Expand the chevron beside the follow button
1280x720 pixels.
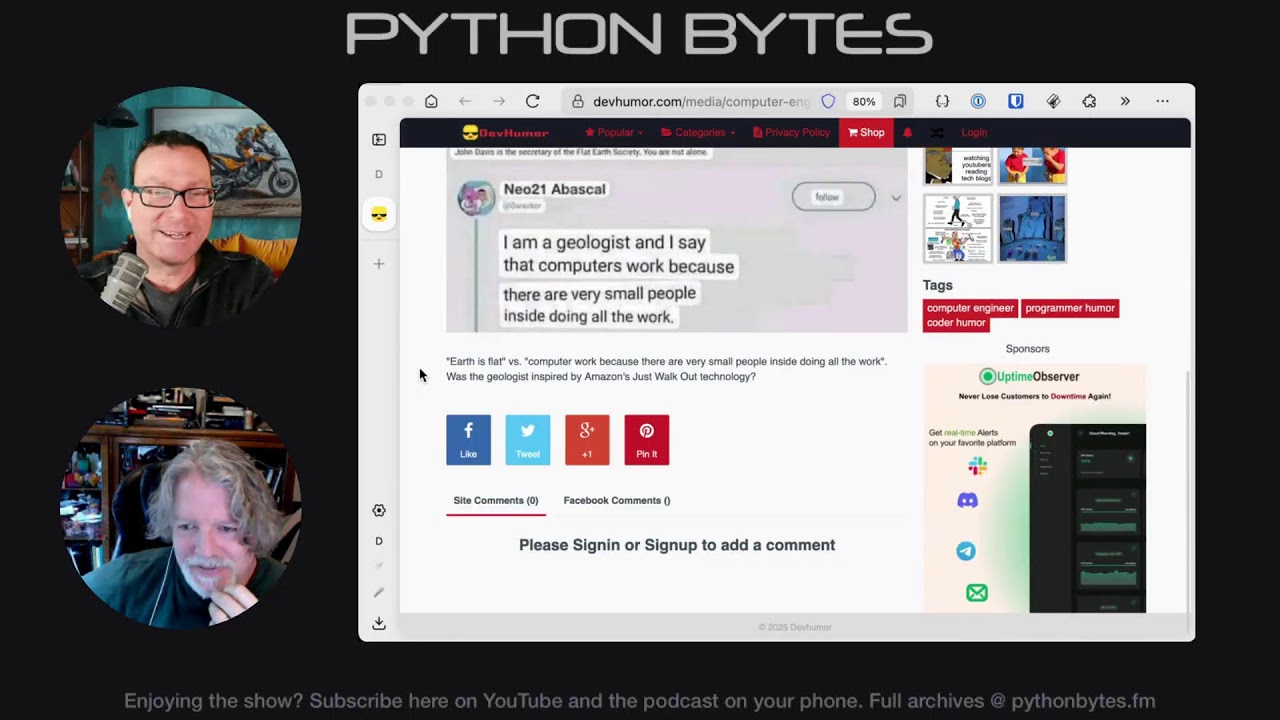pos(895,197)
